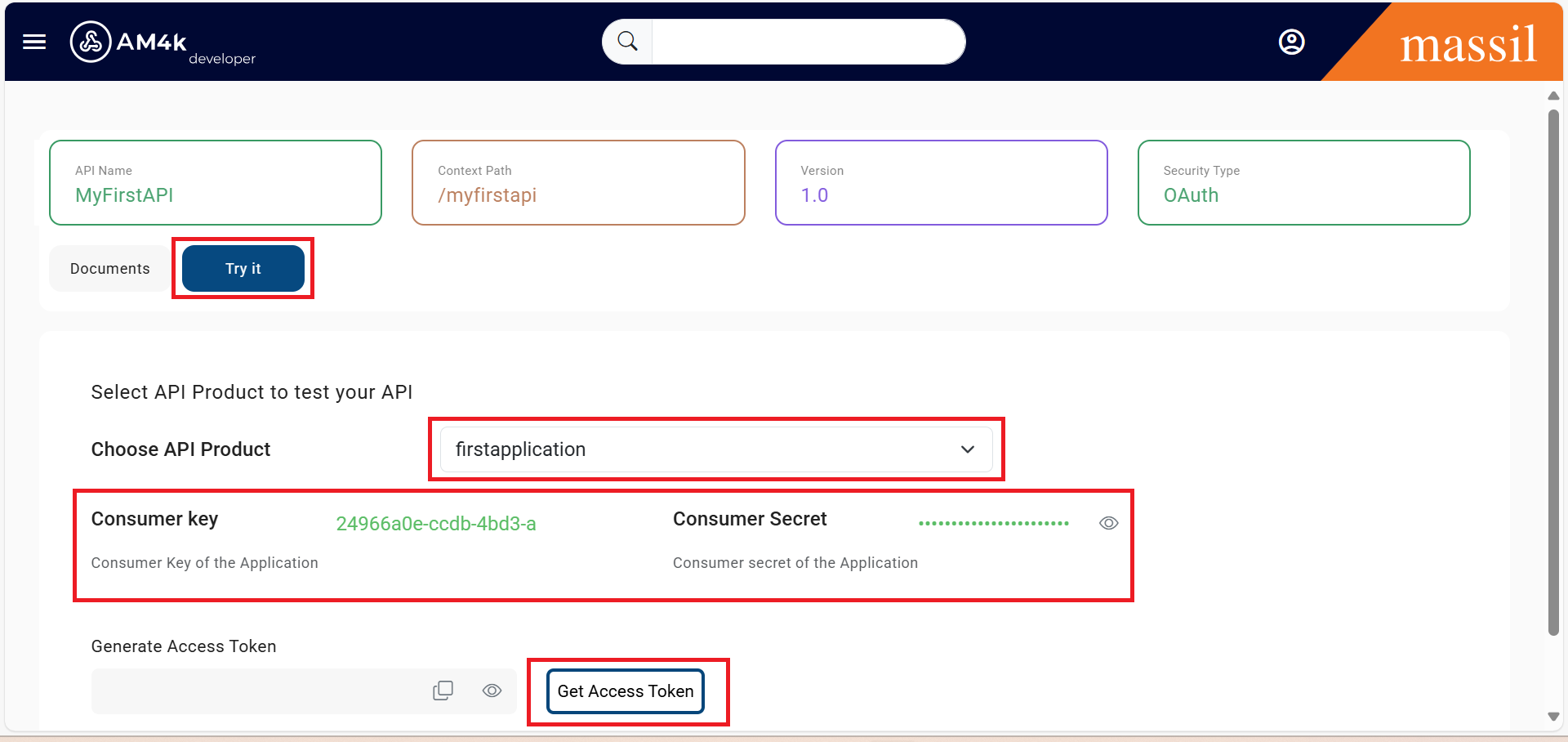Show the generated access token
This screenshot has height=742, width=1568.
(492, 691)
